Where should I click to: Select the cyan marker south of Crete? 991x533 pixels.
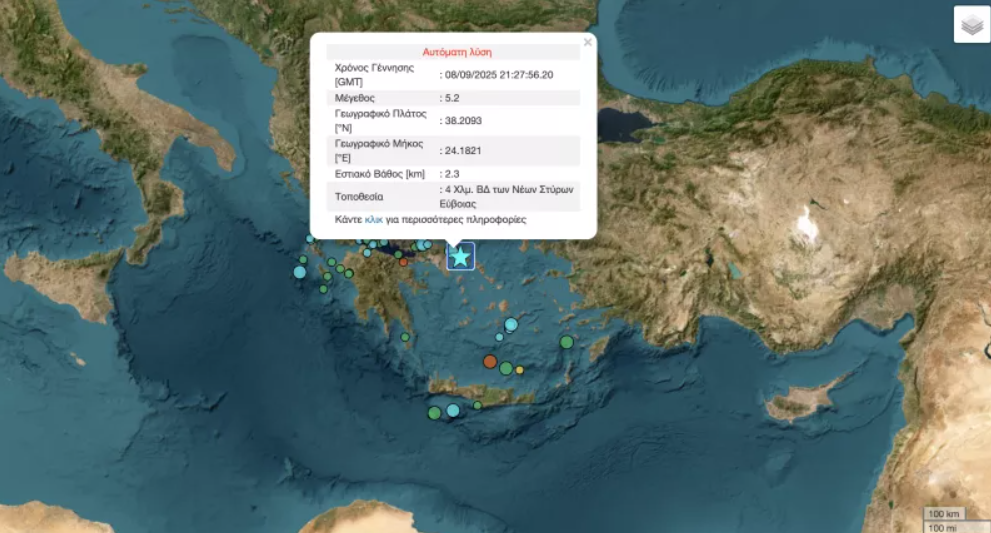click(x=453, y=410)
